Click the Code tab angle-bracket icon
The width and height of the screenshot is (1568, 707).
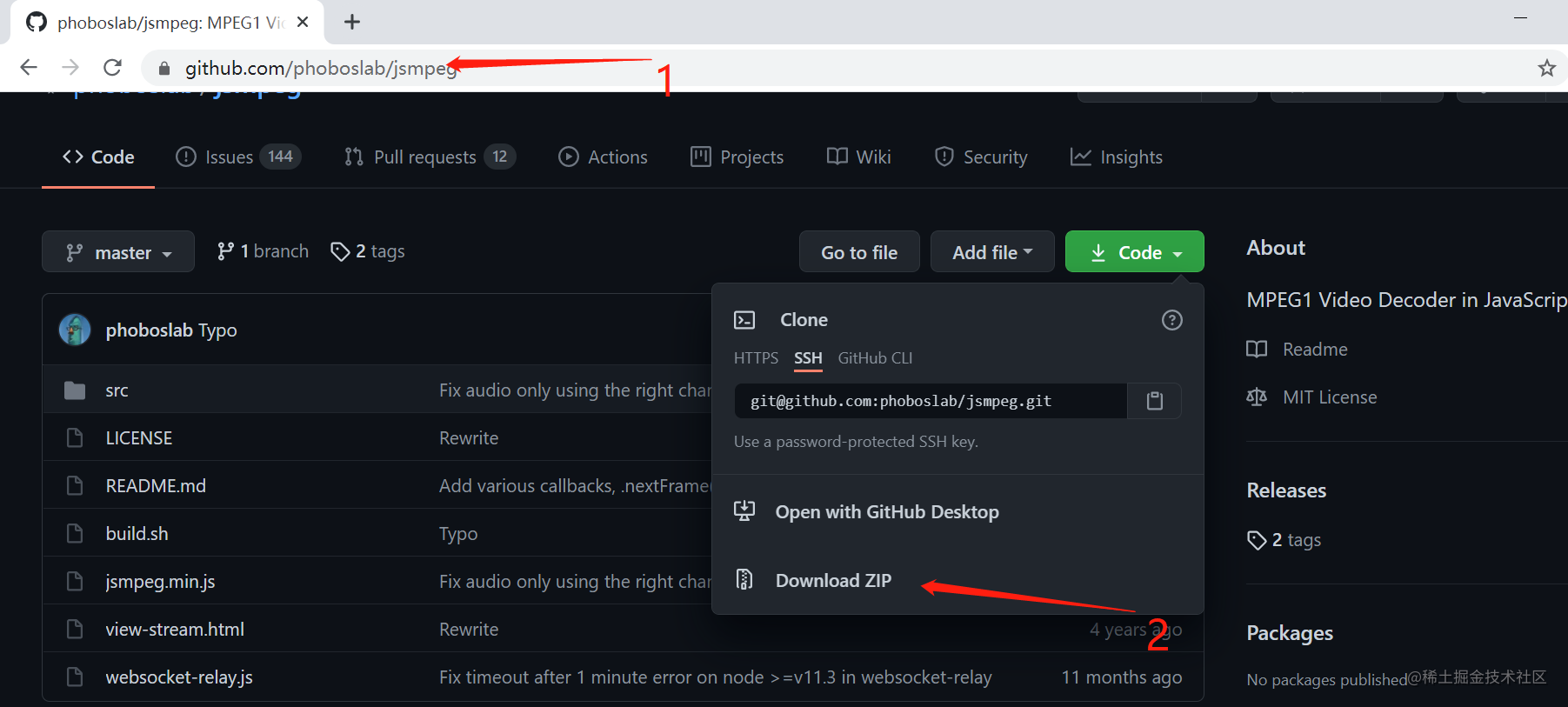tap(73, 157)
